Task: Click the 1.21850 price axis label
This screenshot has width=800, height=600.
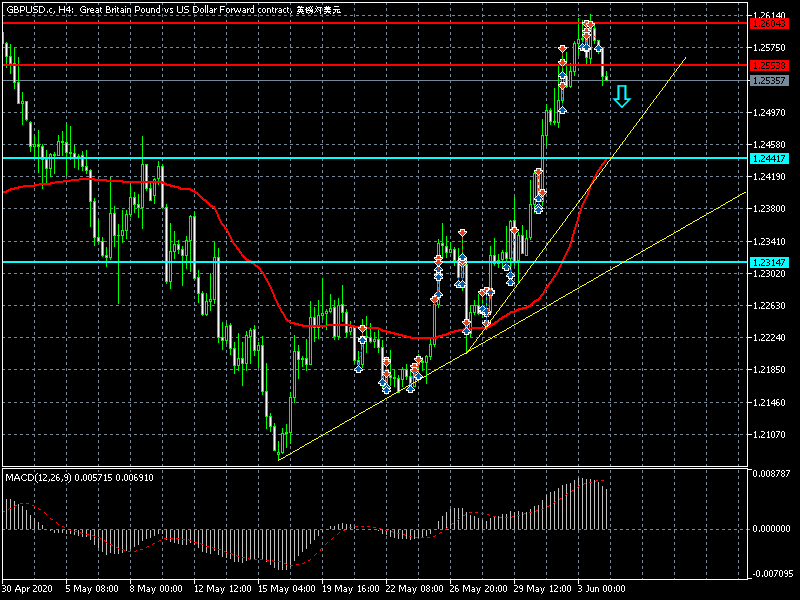Action: pos(769,370)
